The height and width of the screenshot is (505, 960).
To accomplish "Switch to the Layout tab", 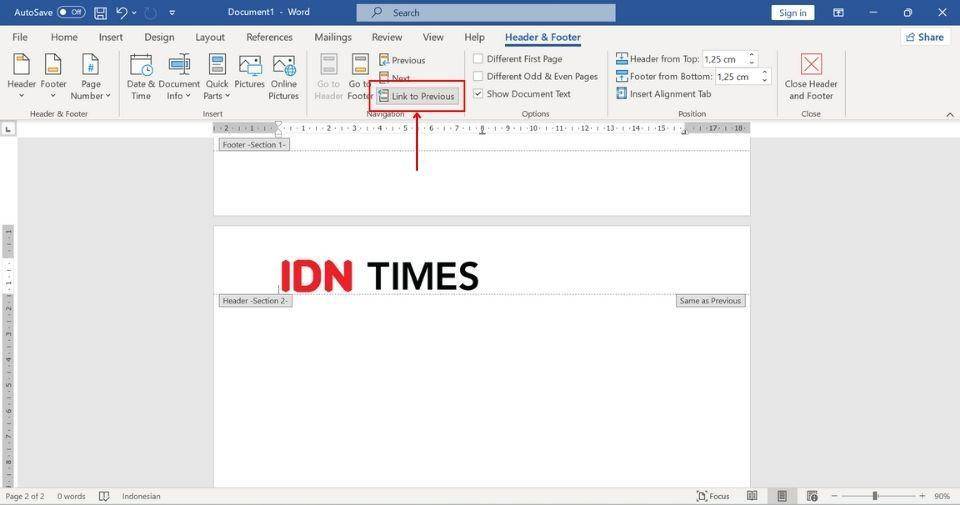I will [x=210, y=37].
